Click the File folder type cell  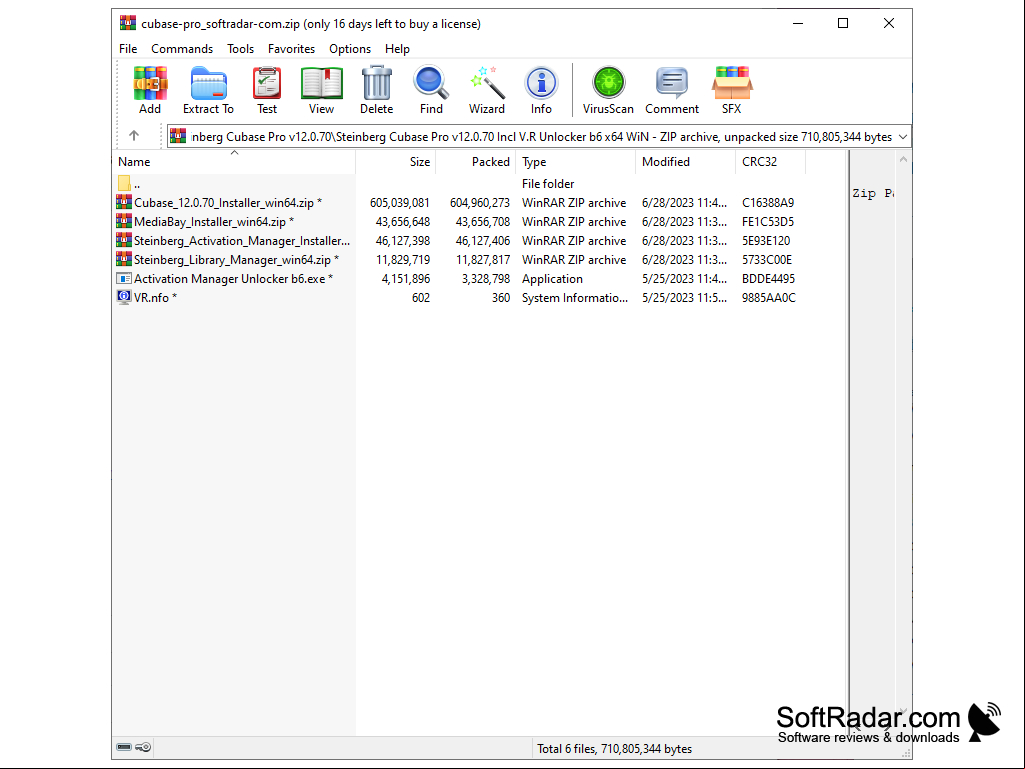coord(548,184)
